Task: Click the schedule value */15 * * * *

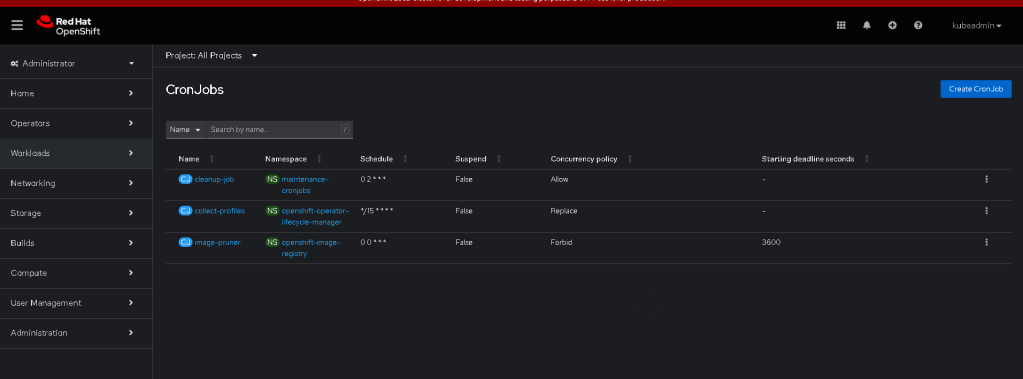Action: click(376, 211)
